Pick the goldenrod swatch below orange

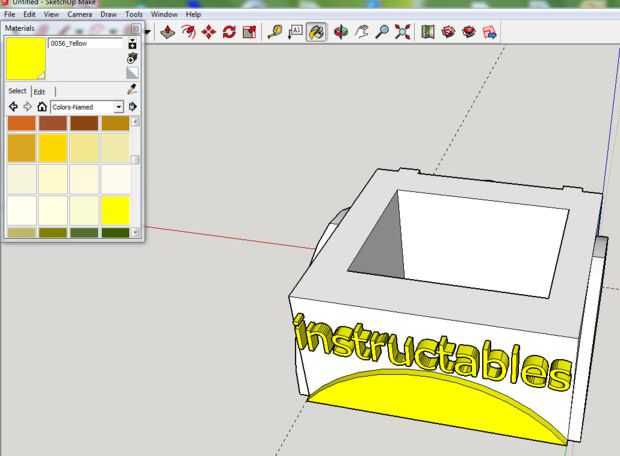point(21,148)
